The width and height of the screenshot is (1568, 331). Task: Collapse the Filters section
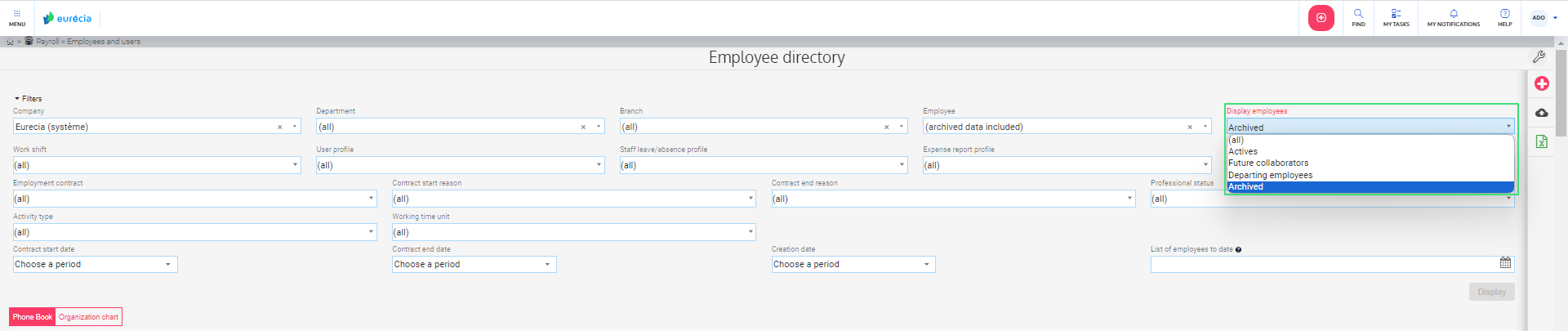pyautogui.click(x=28, y=98)
